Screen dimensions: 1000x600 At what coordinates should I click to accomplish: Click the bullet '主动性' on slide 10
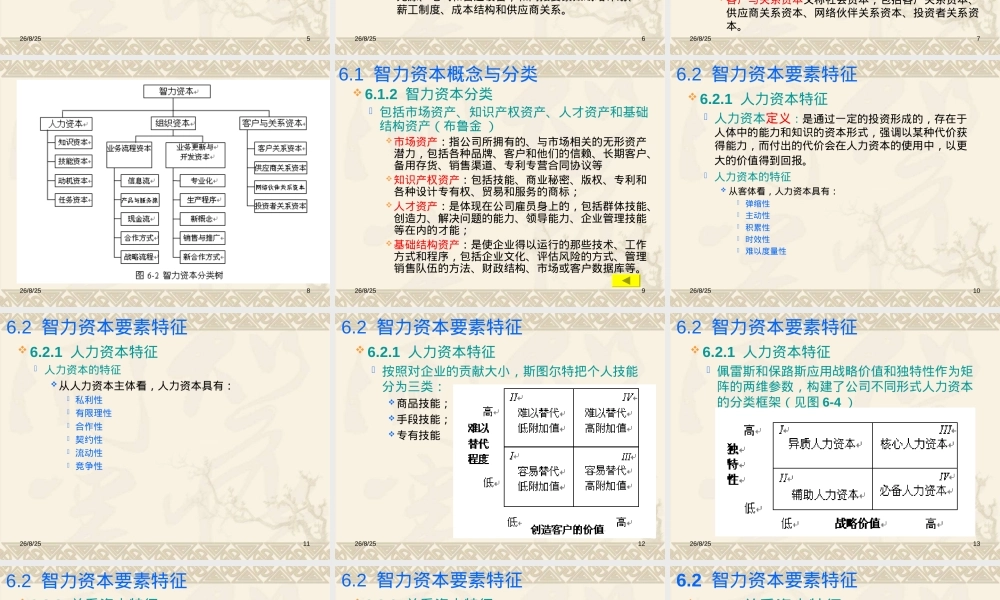757,216
